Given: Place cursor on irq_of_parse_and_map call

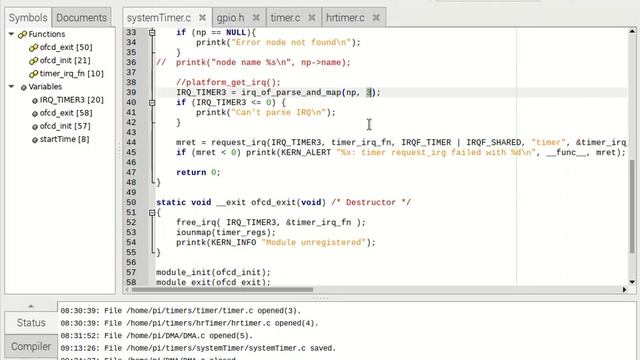Looking at the screenshot, I should 291,93.
